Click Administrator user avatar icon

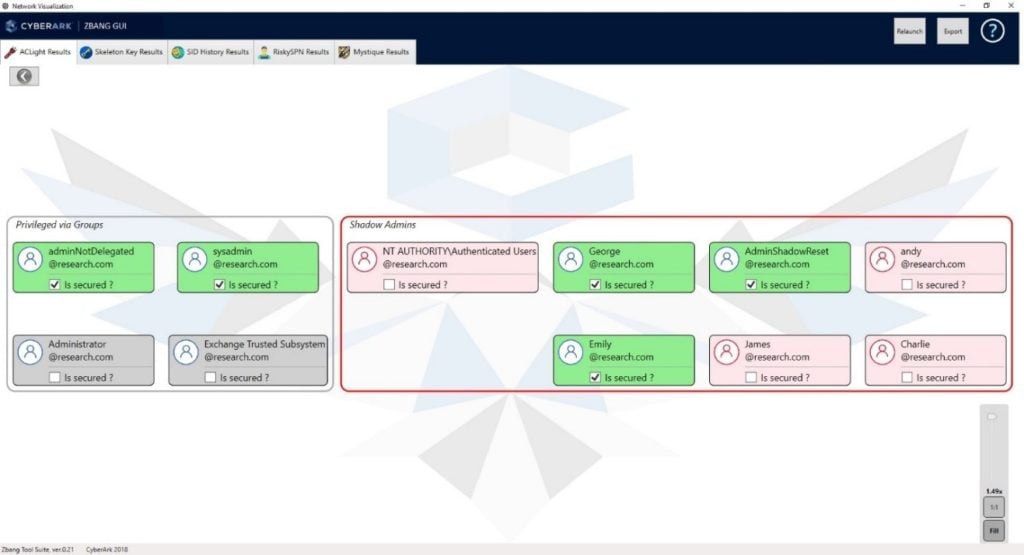click(30, 352)
